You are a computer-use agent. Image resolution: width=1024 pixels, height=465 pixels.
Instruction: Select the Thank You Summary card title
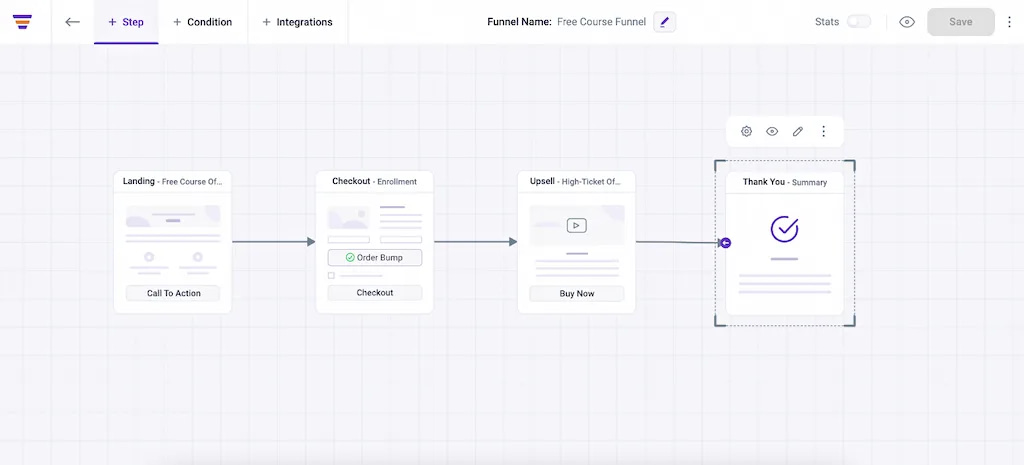pos(785,182)
